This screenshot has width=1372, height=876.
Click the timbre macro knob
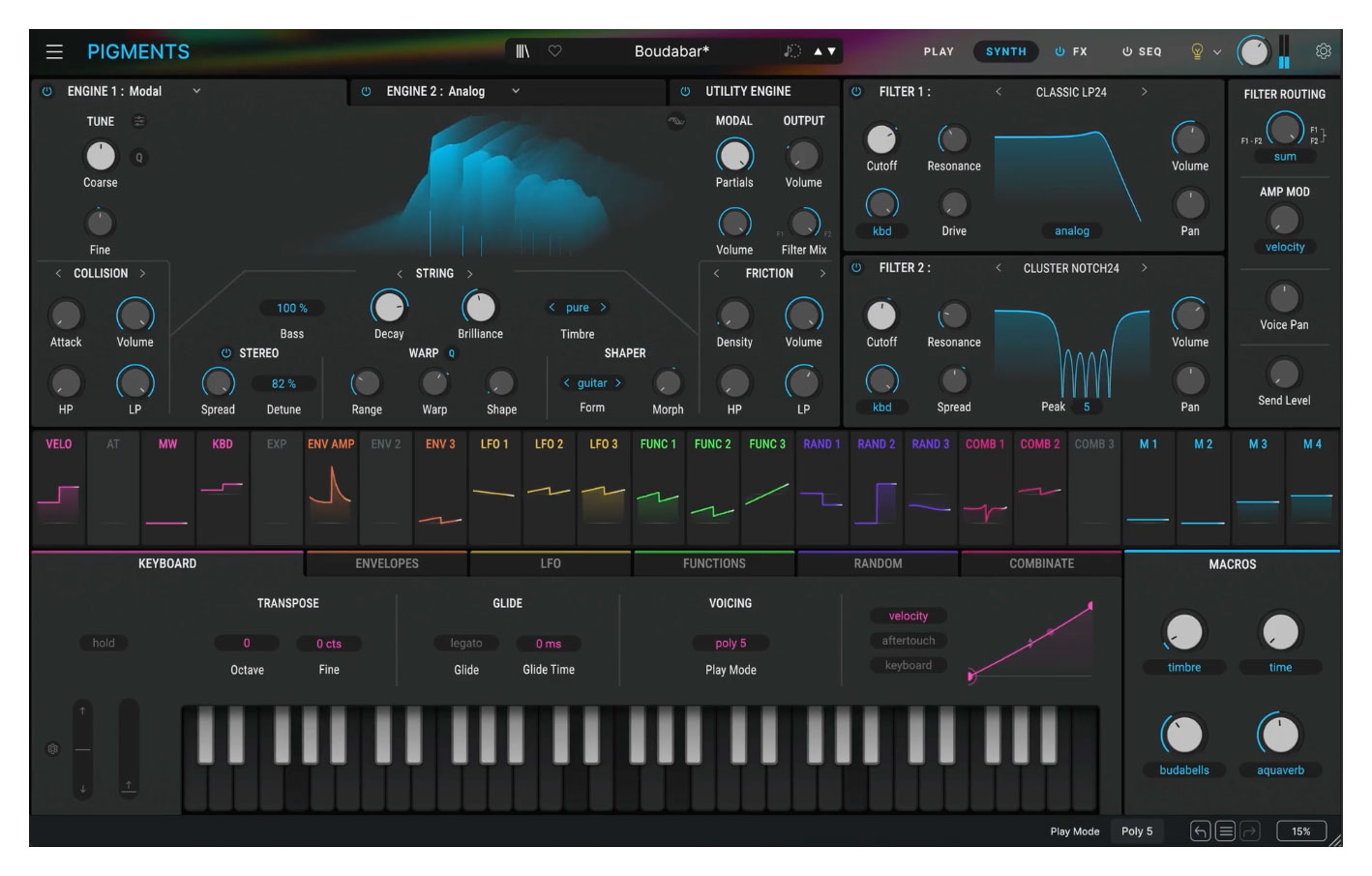pyautogui.click(x=1184, y=632)
